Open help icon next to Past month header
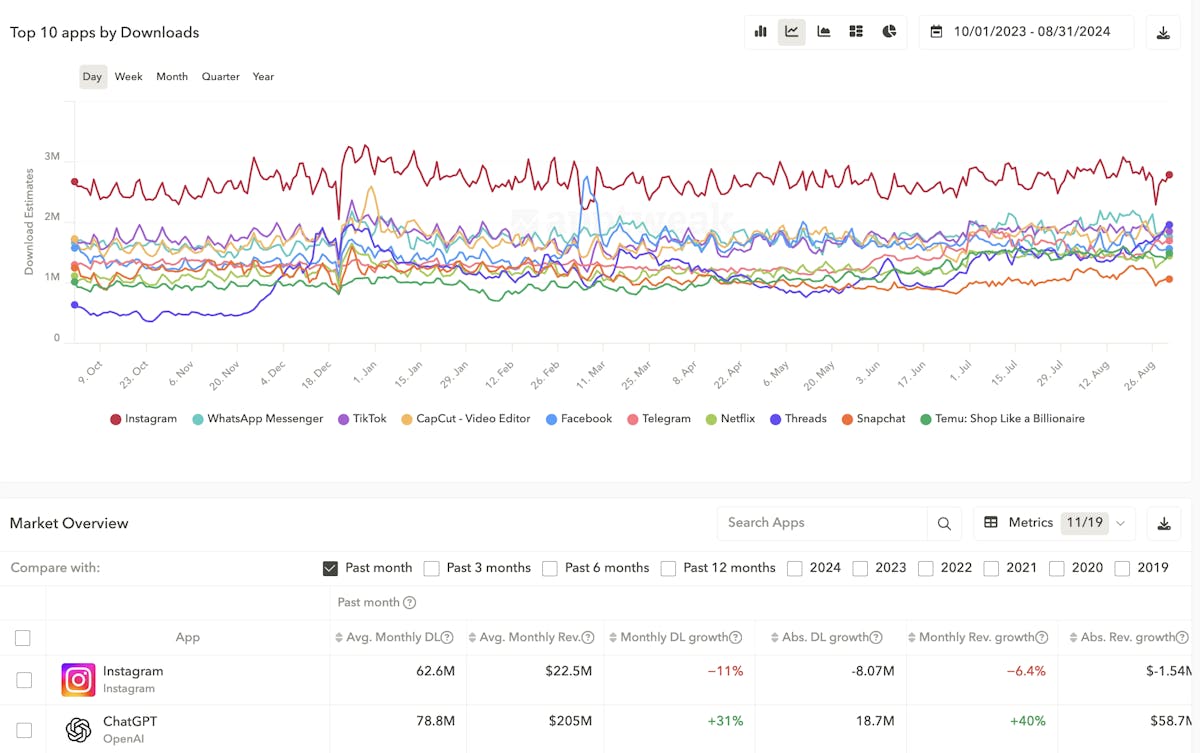 (x=409, y=603)
